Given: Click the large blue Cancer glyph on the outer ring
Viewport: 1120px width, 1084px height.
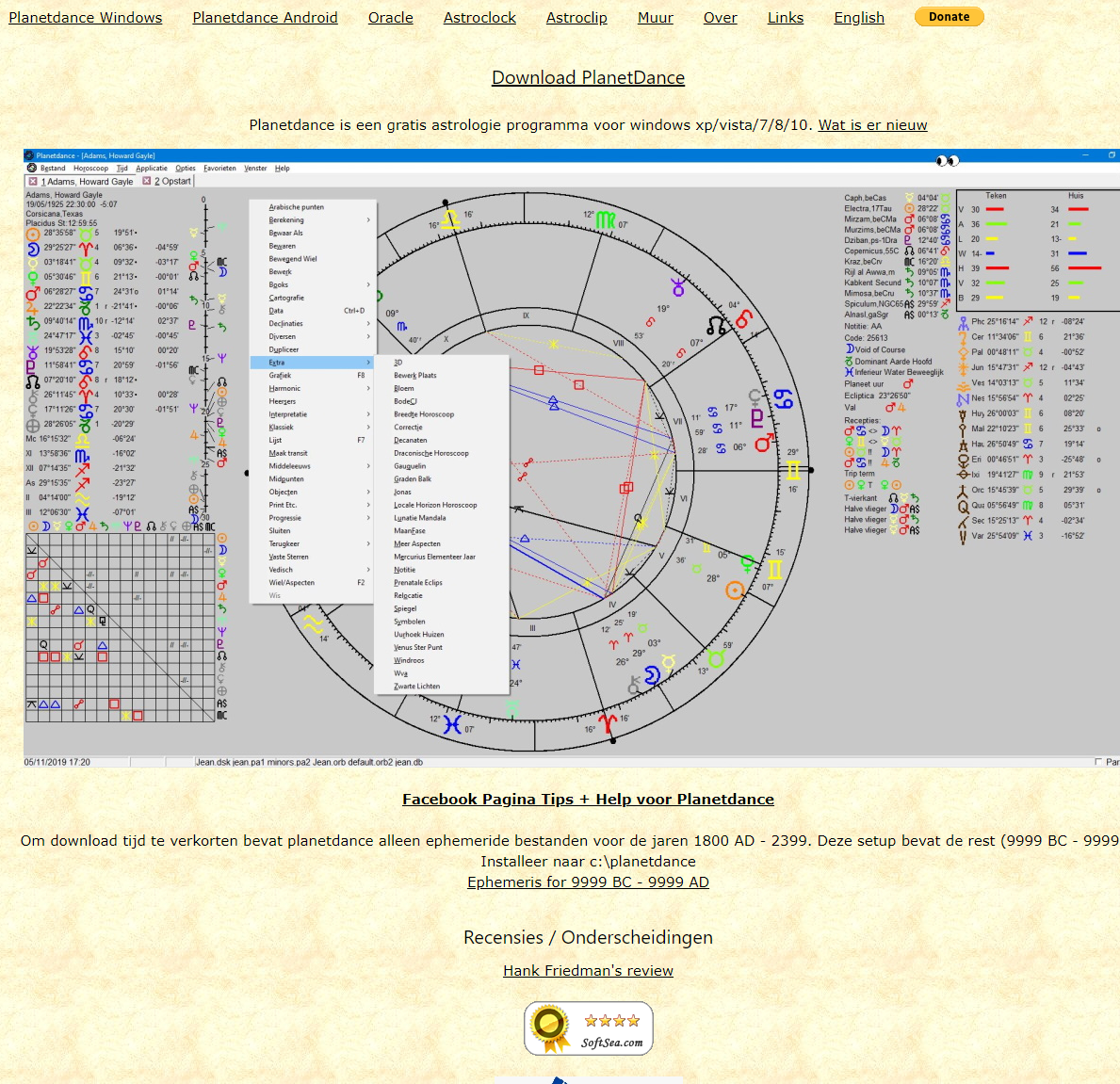Looking at the screenshot, I should coord(784,398).
